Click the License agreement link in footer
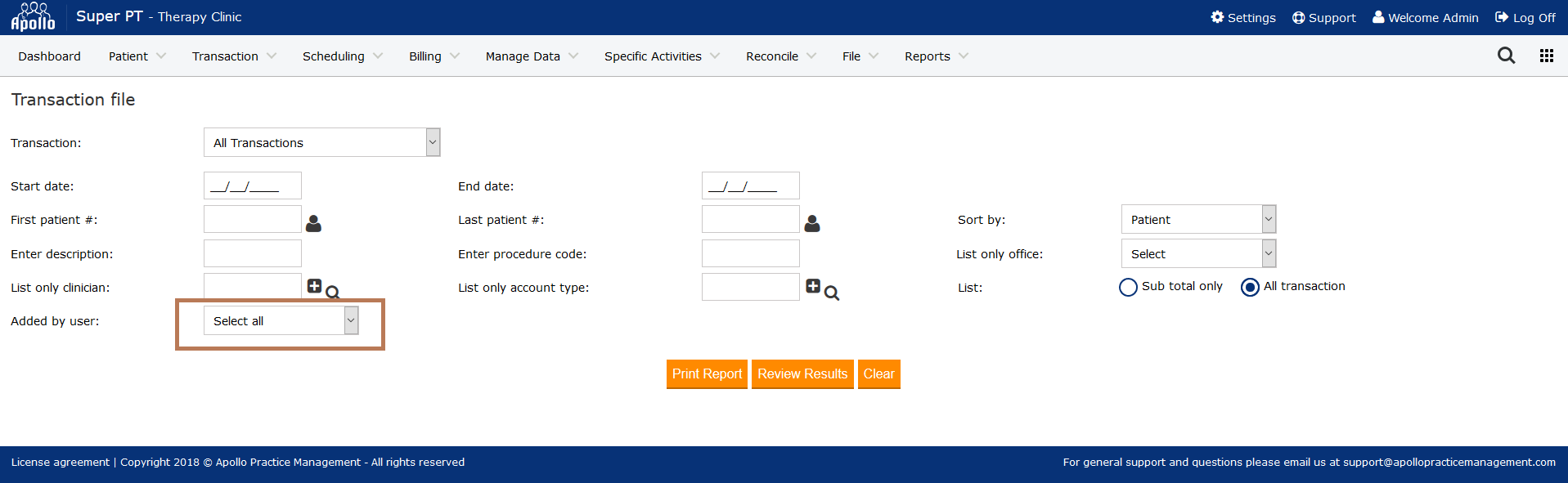Image resolution: width=1568 pixels, height=483 pixels. [x=60, y=462]
